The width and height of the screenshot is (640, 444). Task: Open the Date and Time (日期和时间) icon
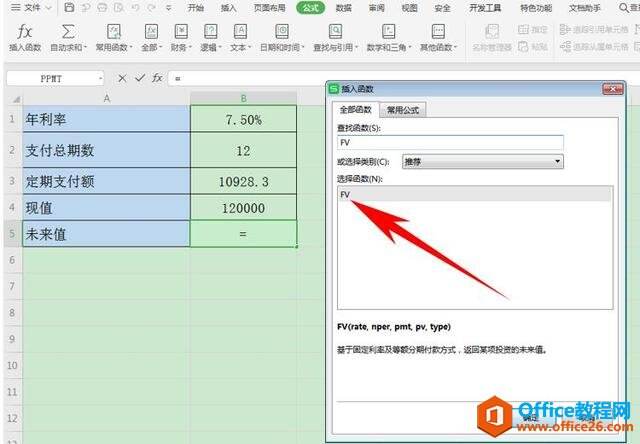[282, 31]
